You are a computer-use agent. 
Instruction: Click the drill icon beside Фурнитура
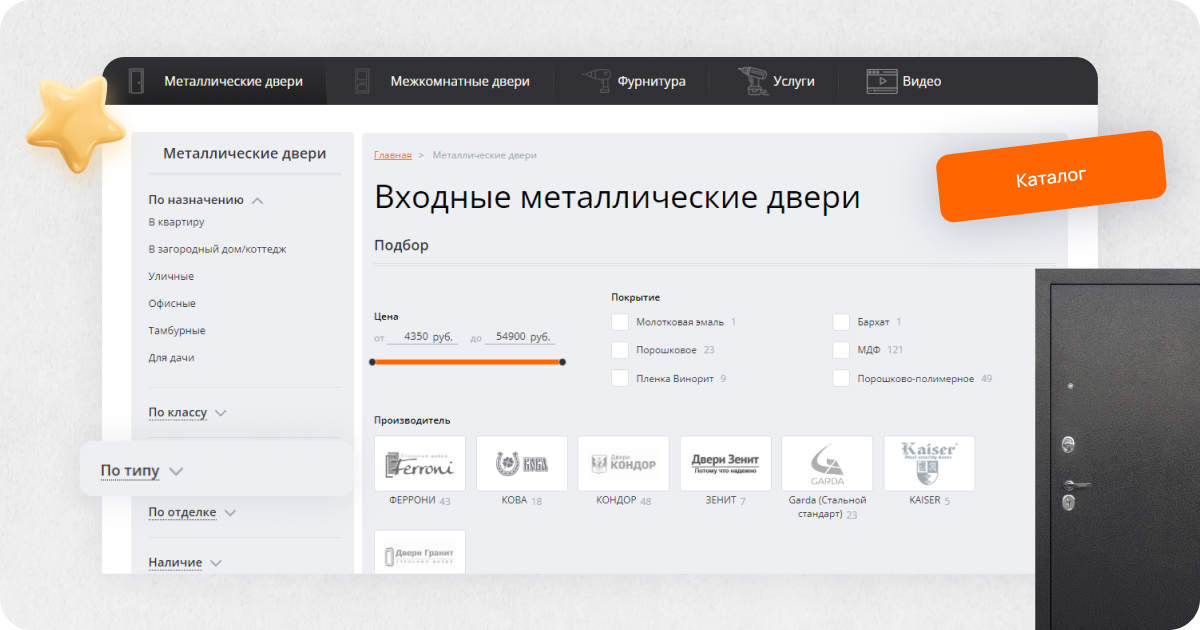(x=597, y=81)
